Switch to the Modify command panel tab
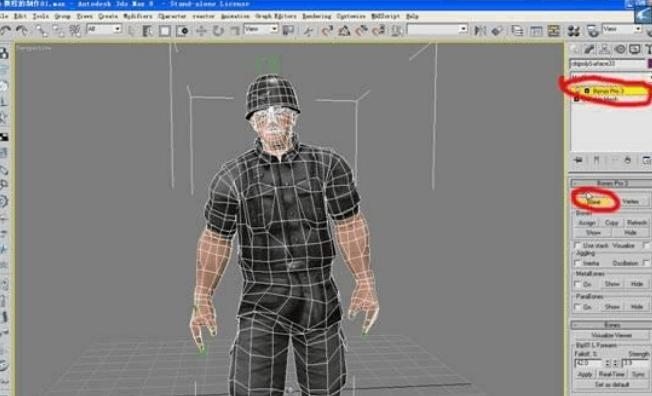 [589, 50]
